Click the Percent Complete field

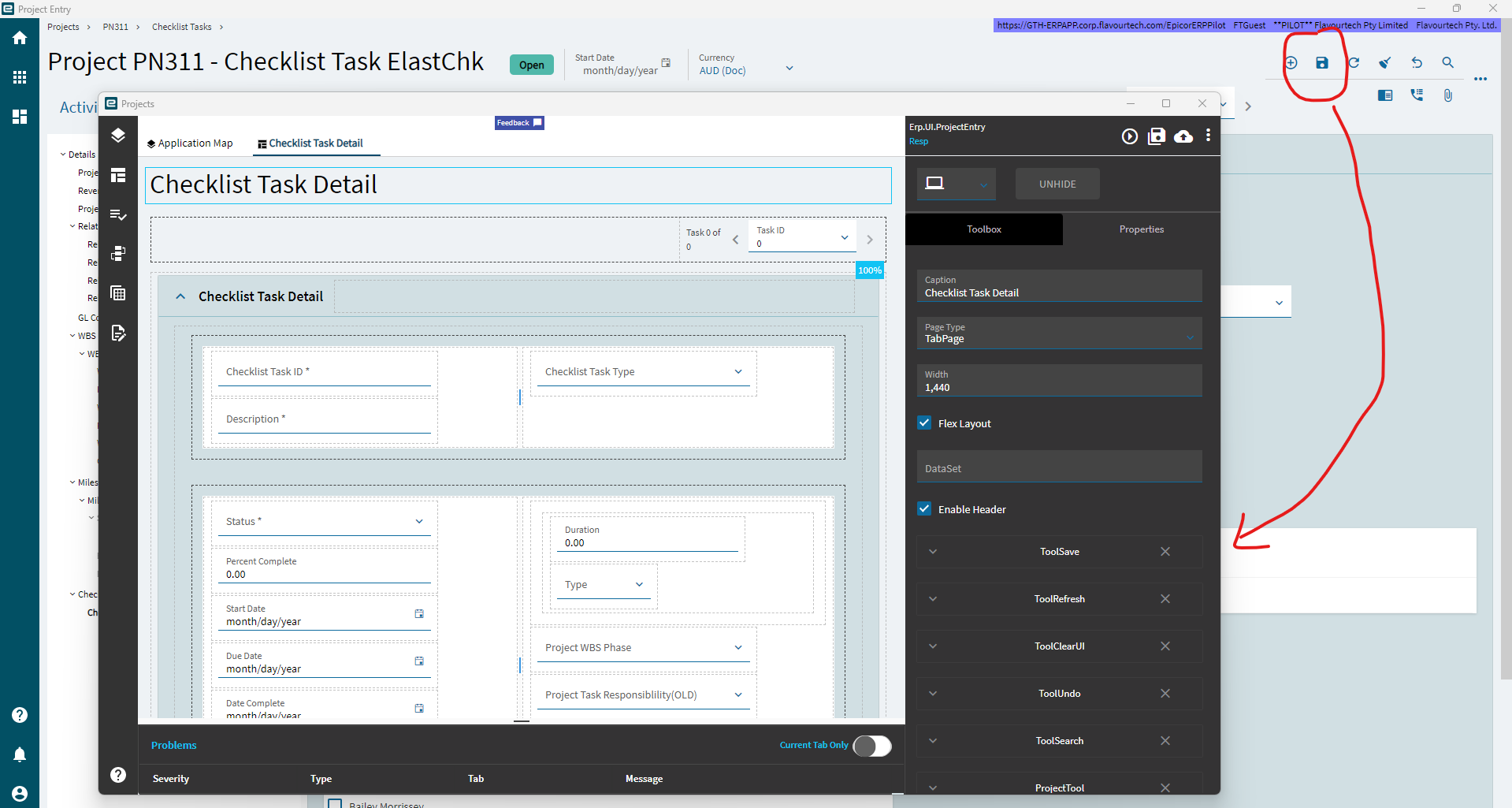[325, 568]
